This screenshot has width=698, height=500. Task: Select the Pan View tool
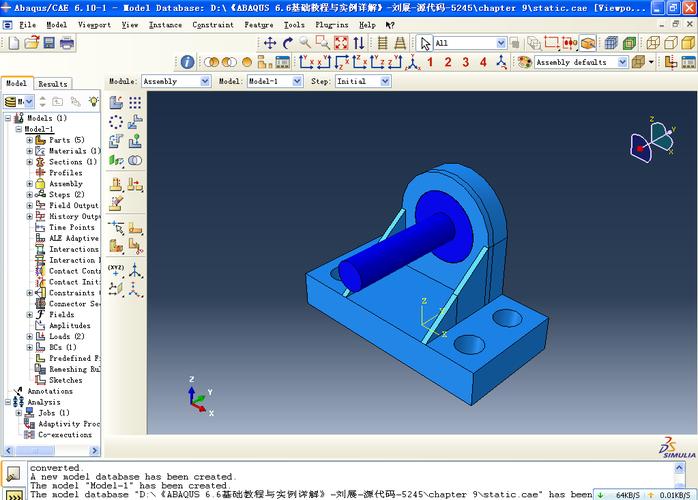click(270, 43)
